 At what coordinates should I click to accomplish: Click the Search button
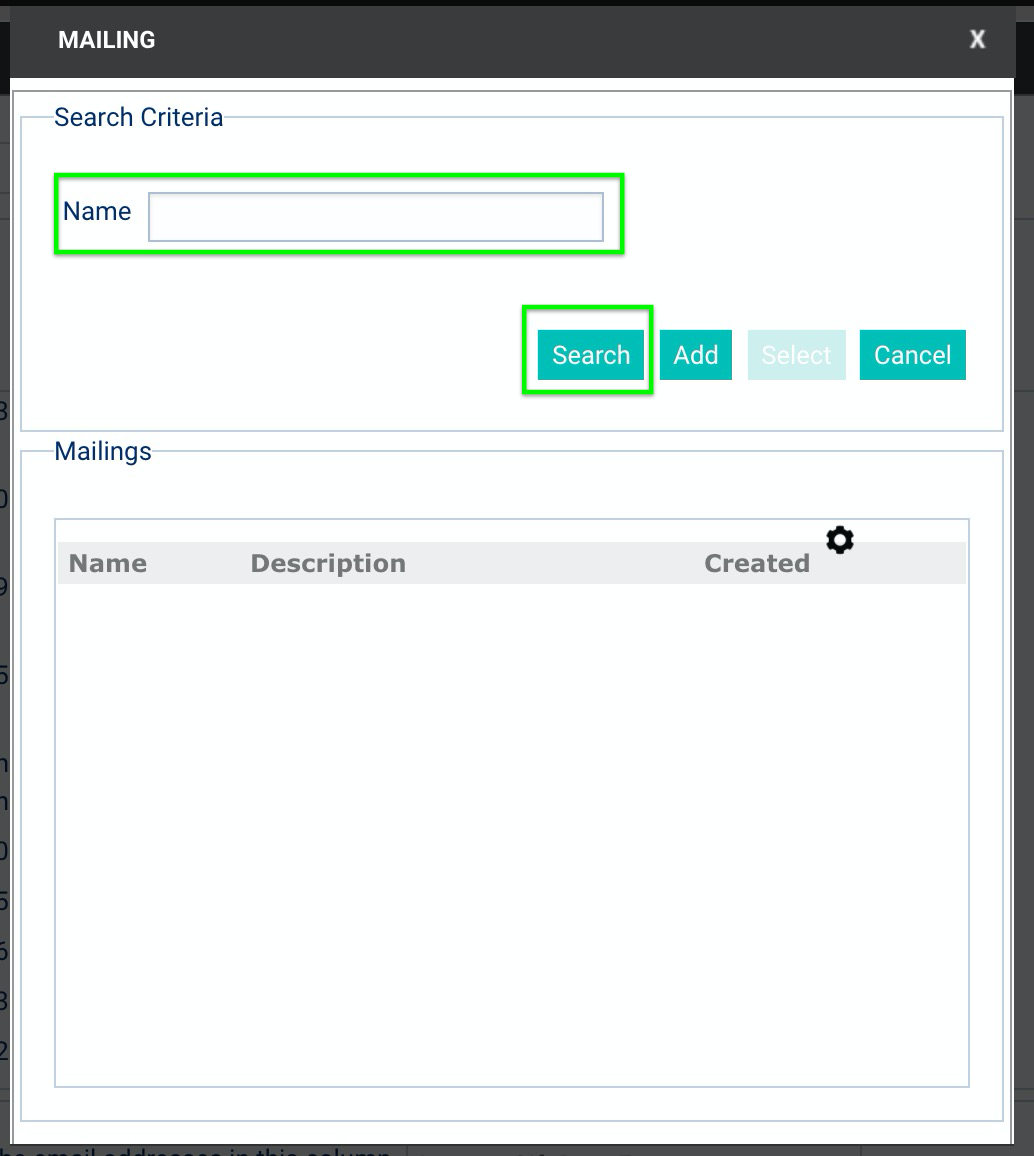(590, 355)
